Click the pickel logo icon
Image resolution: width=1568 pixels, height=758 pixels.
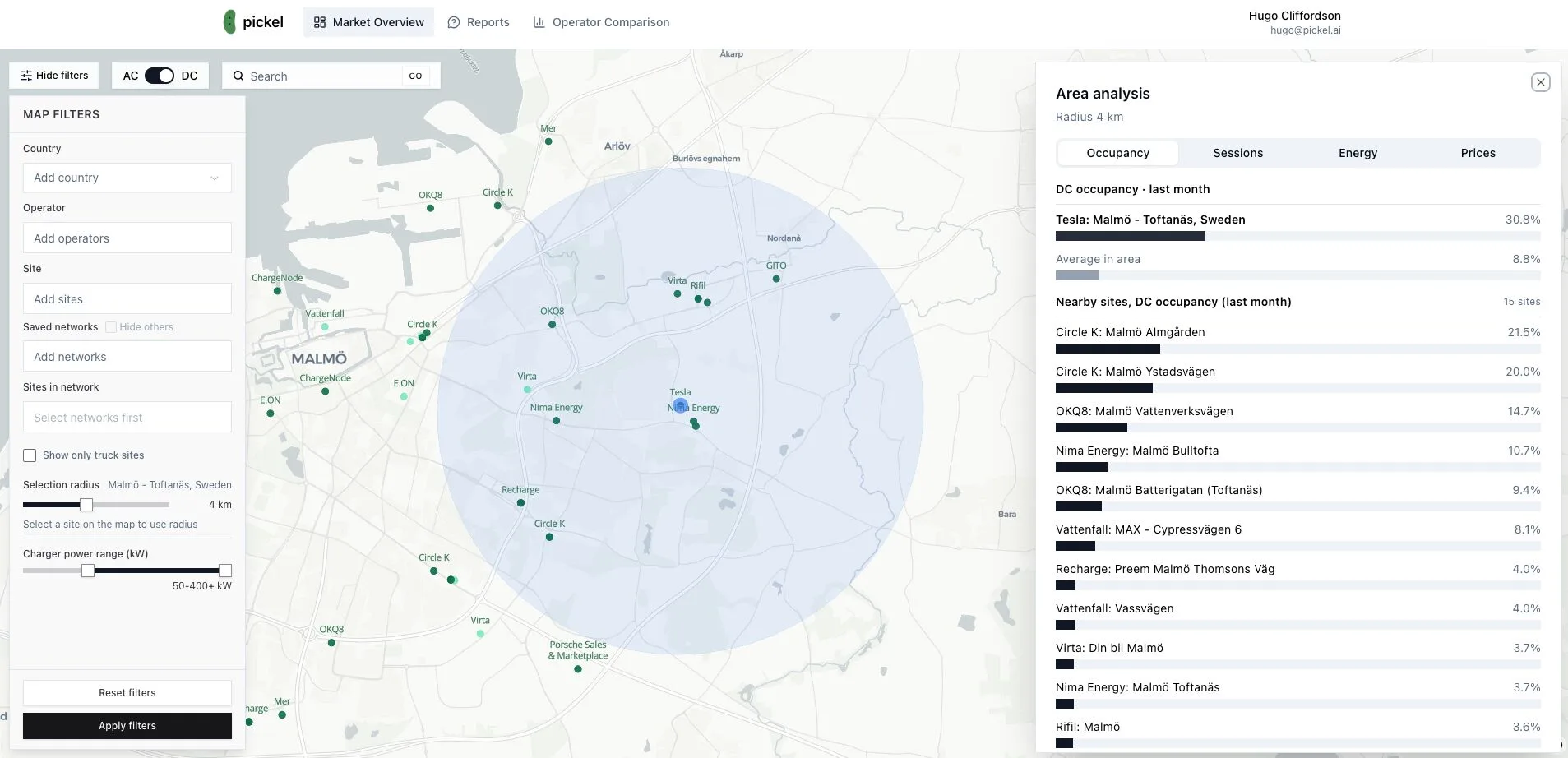[x=229, y=22]
